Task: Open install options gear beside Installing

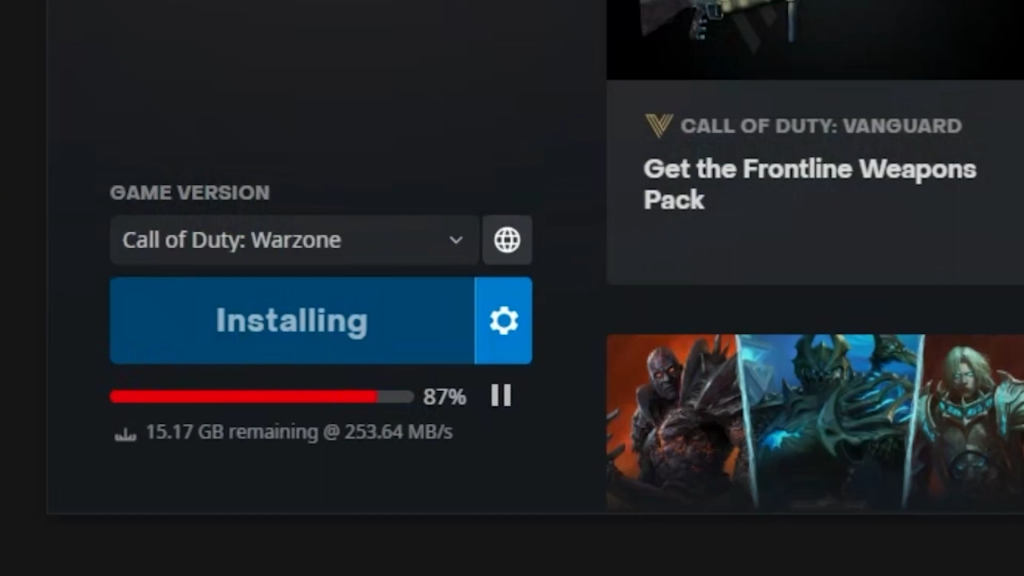Action: [x=504, y=321]
